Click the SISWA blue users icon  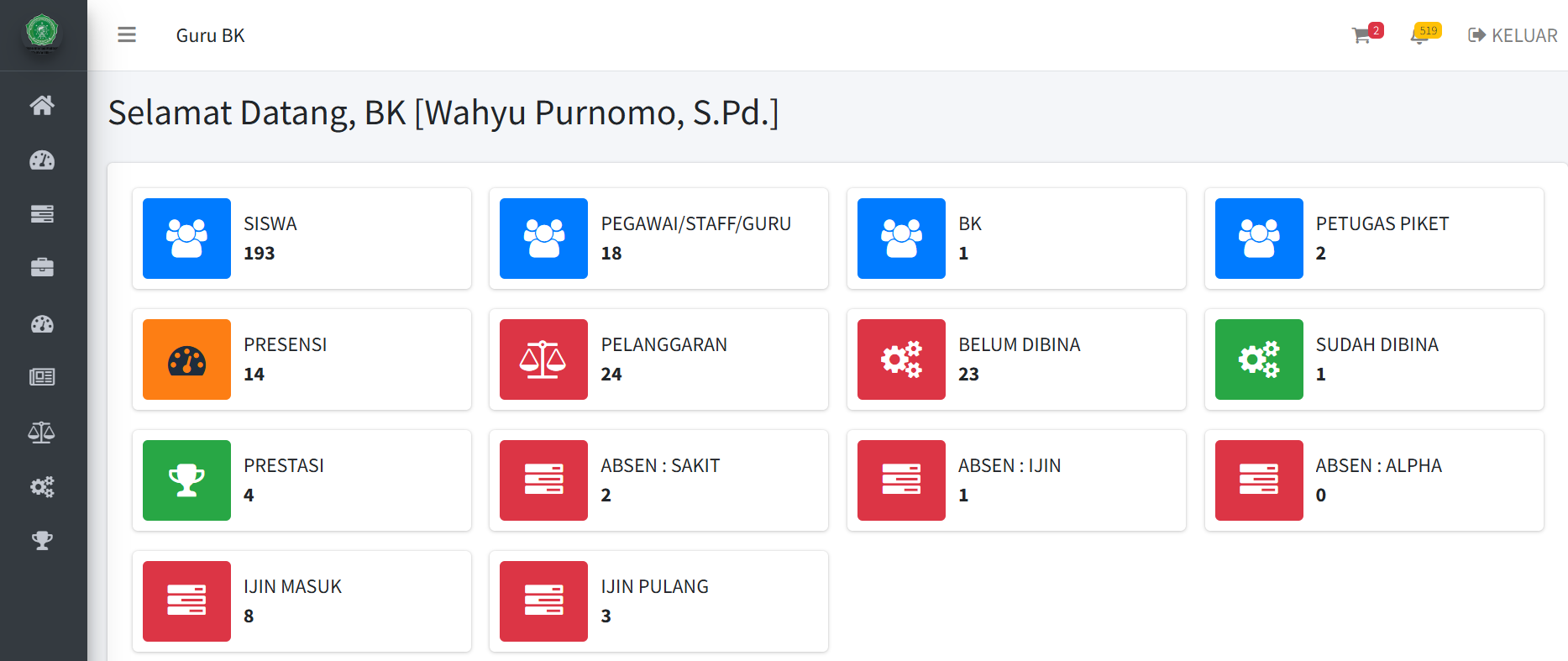[186, 239]
